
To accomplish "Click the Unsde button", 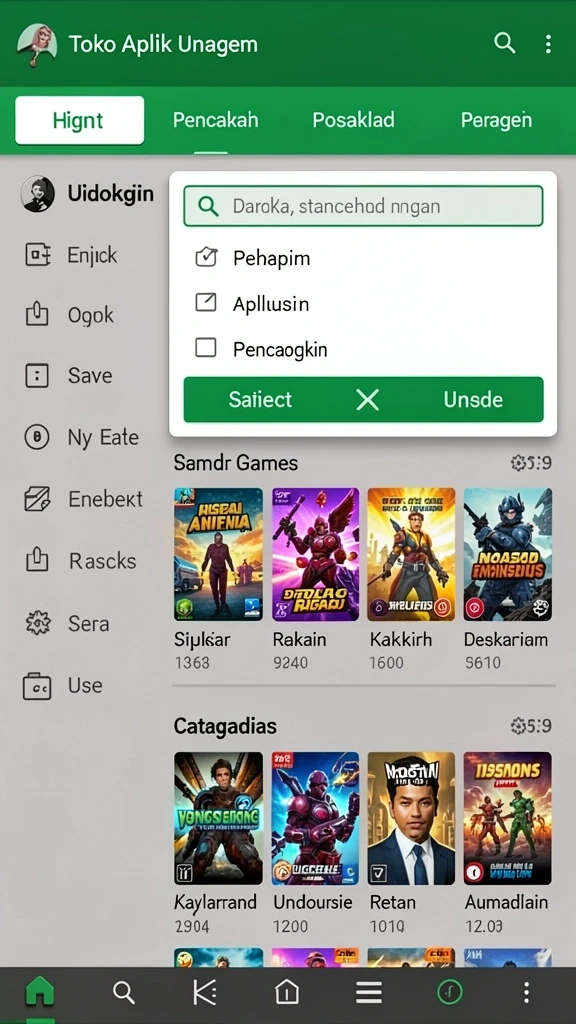I will [473, 400].
